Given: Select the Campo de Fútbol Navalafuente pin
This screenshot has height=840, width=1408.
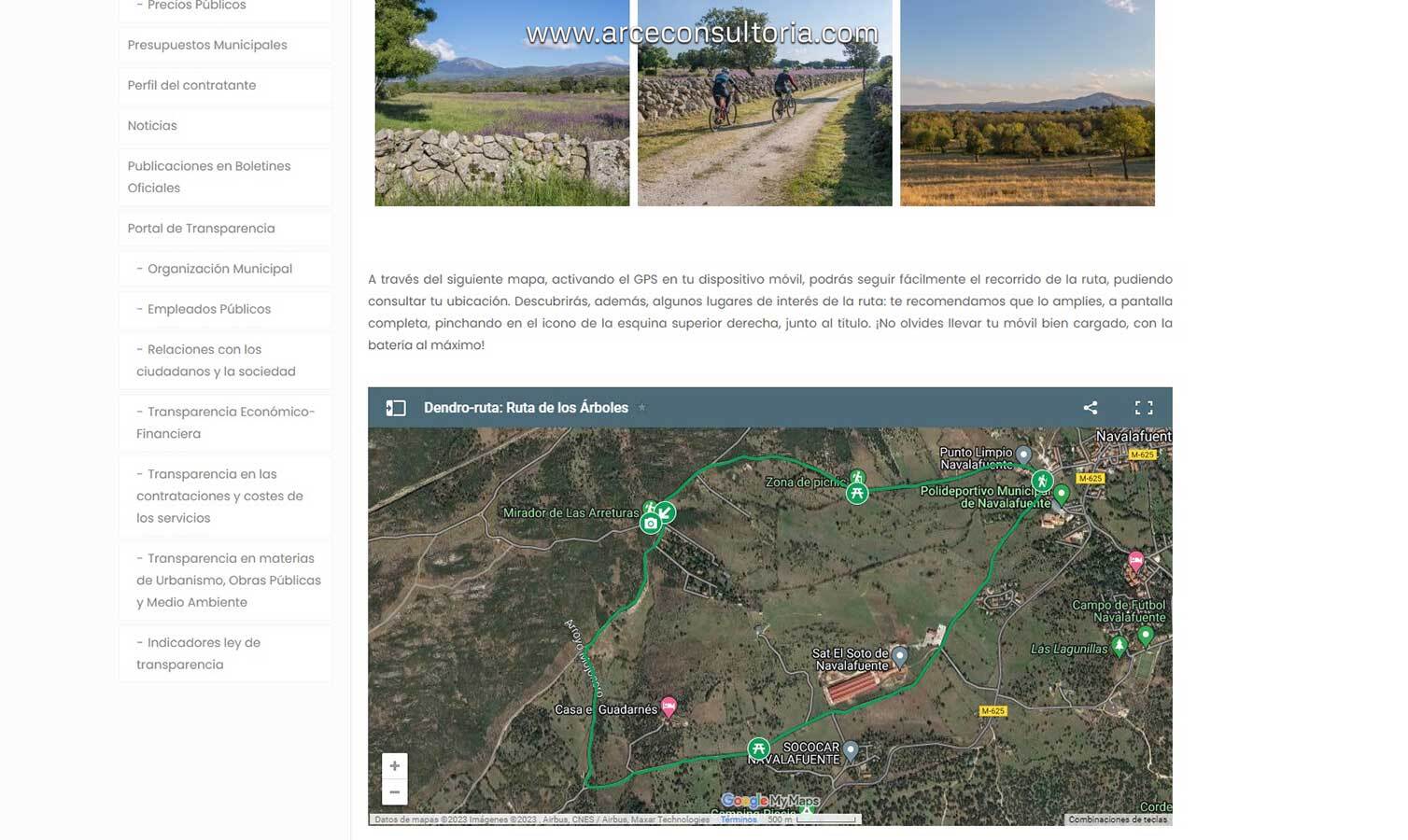Looking at the screenshot, I should tap(1146, 635).
